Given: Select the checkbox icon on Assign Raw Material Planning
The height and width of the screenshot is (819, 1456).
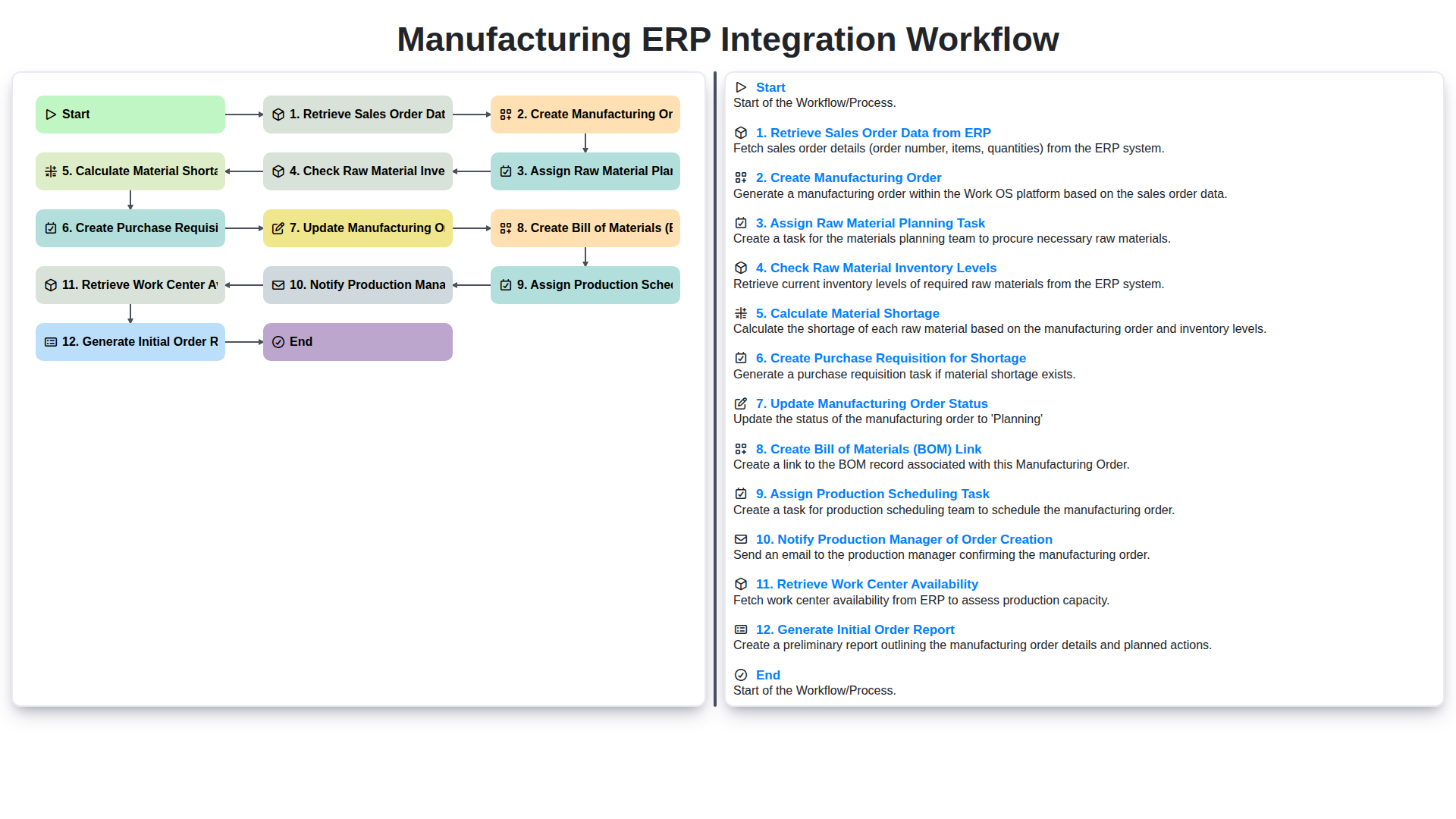Looking at the screenshot, I should point(505,171).
